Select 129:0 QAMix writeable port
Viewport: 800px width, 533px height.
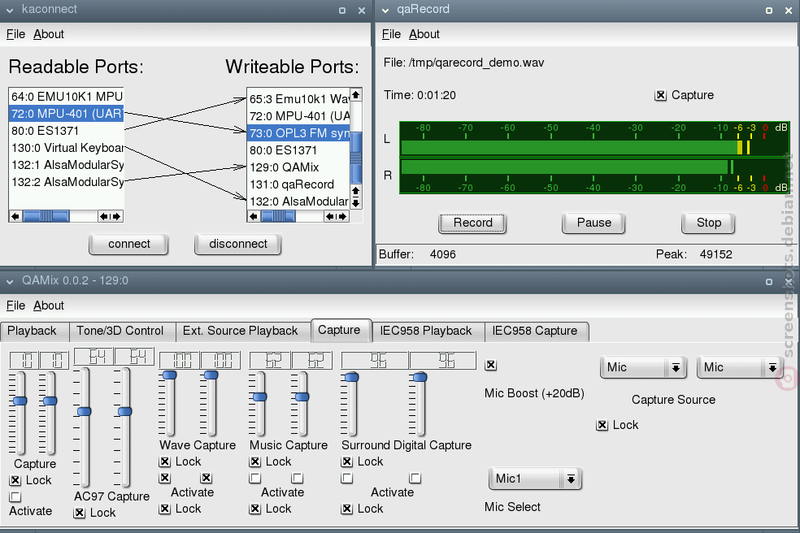pyautogui.click(x=299, y=167)
